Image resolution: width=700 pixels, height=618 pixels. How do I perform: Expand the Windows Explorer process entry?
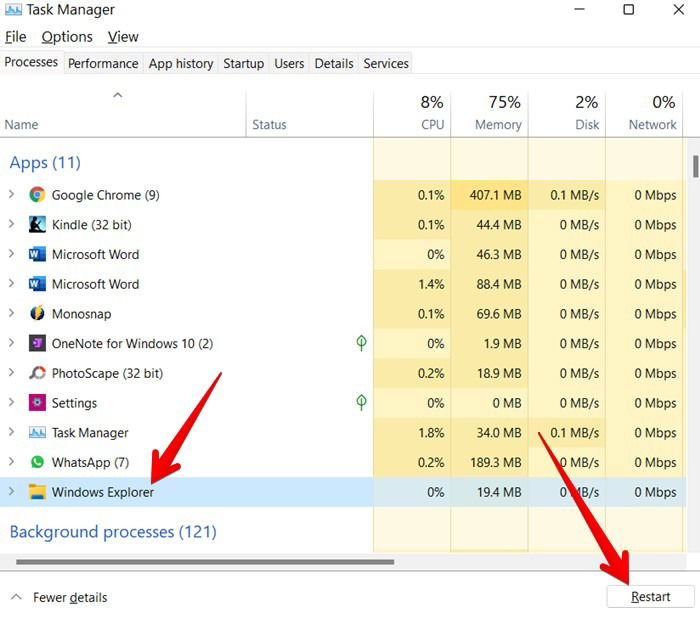[x=11, y=491]
